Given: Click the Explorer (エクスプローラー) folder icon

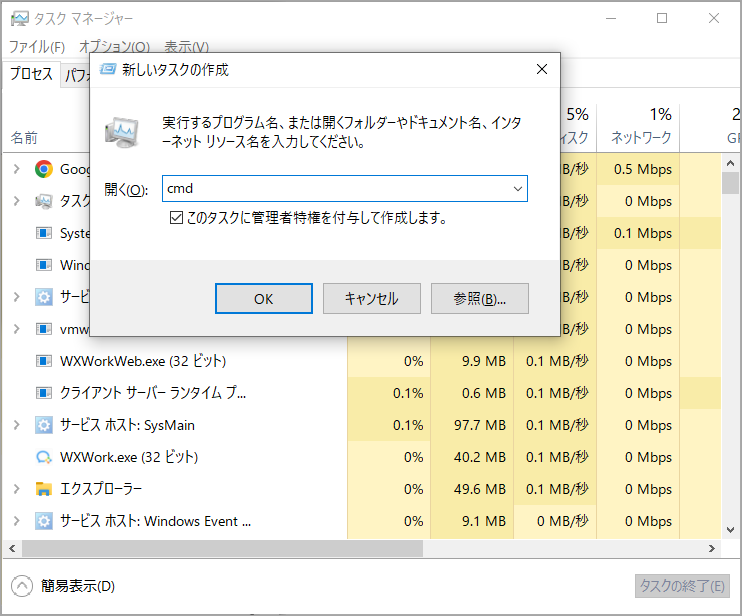Looking at the screenshot, I should (x=44, y=489).
